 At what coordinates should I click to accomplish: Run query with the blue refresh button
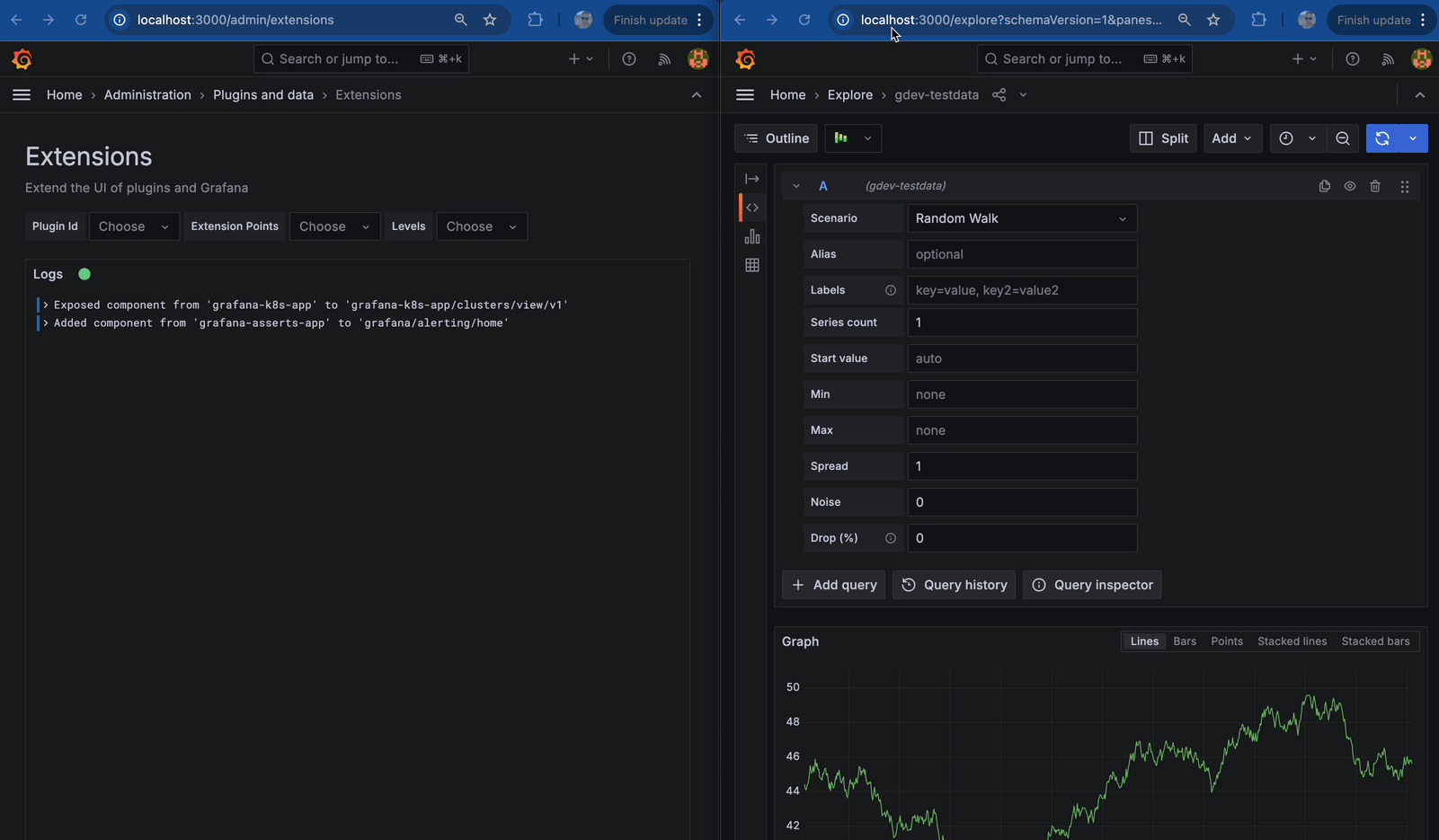[1382, 138]
